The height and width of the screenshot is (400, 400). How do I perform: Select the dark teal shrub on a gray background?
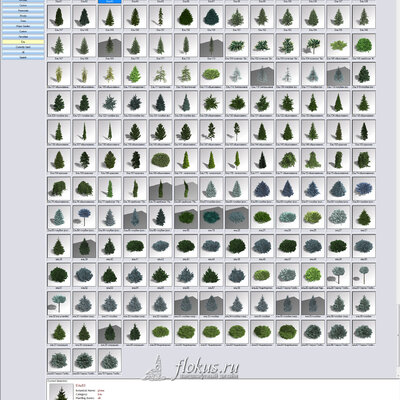click(211, 217)
